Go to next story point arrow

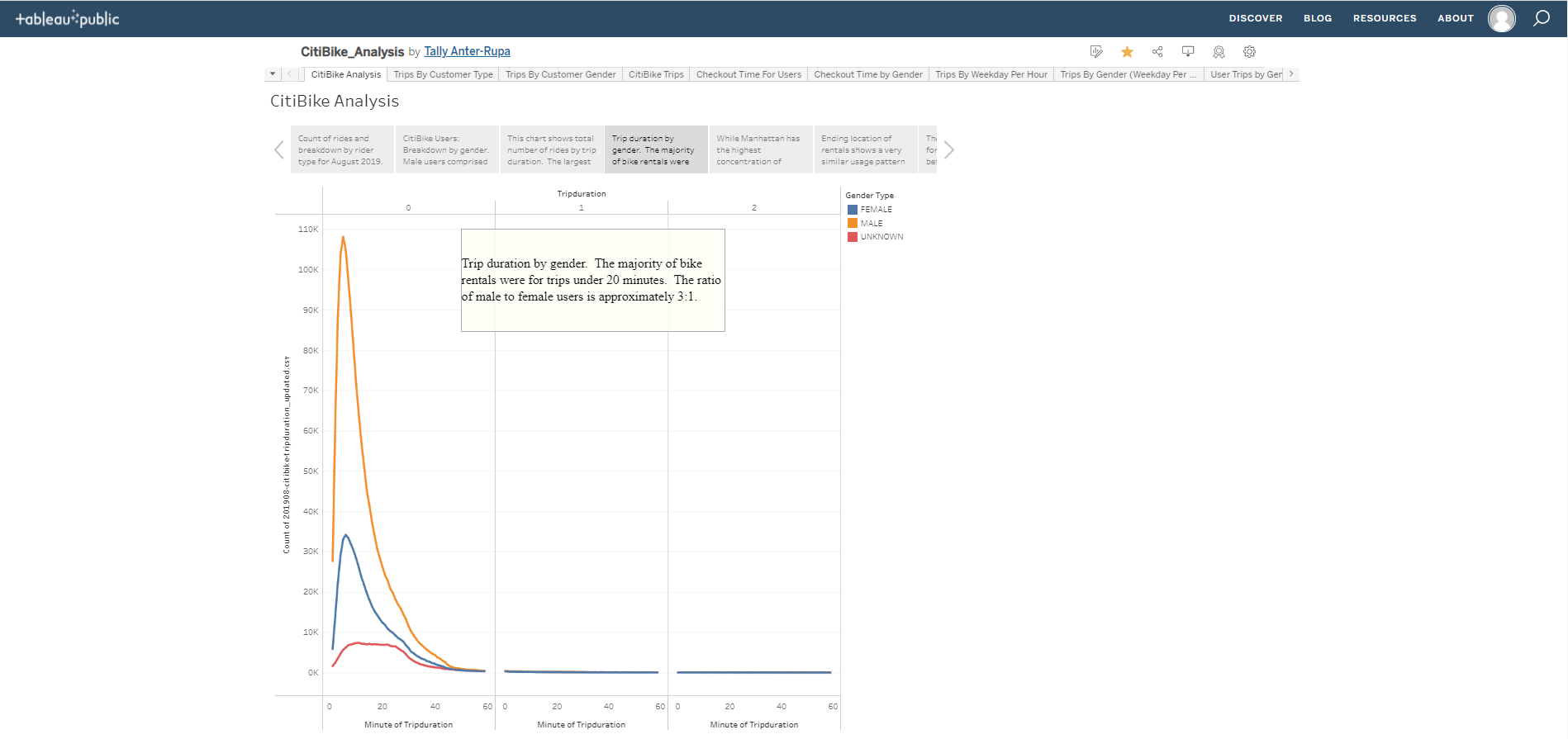948,149
